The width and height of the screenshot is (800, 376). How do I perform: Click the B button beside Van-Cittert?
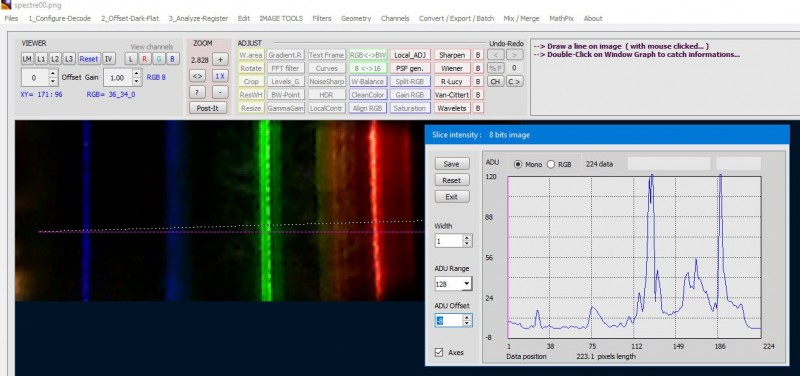(x=478, y=95)
